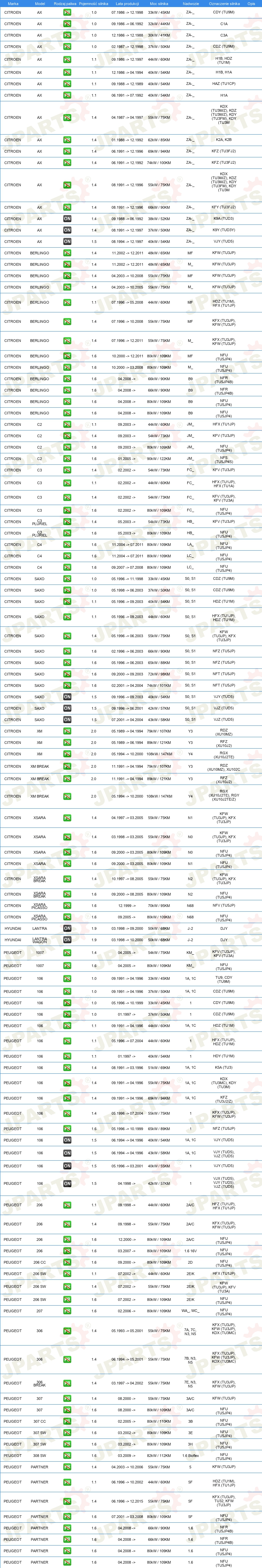Click diesel ON icon in AX K9A (TUD3) row
Image resolution: width=262 pixels, height=1568 pixels.
[x=67, y=218]
